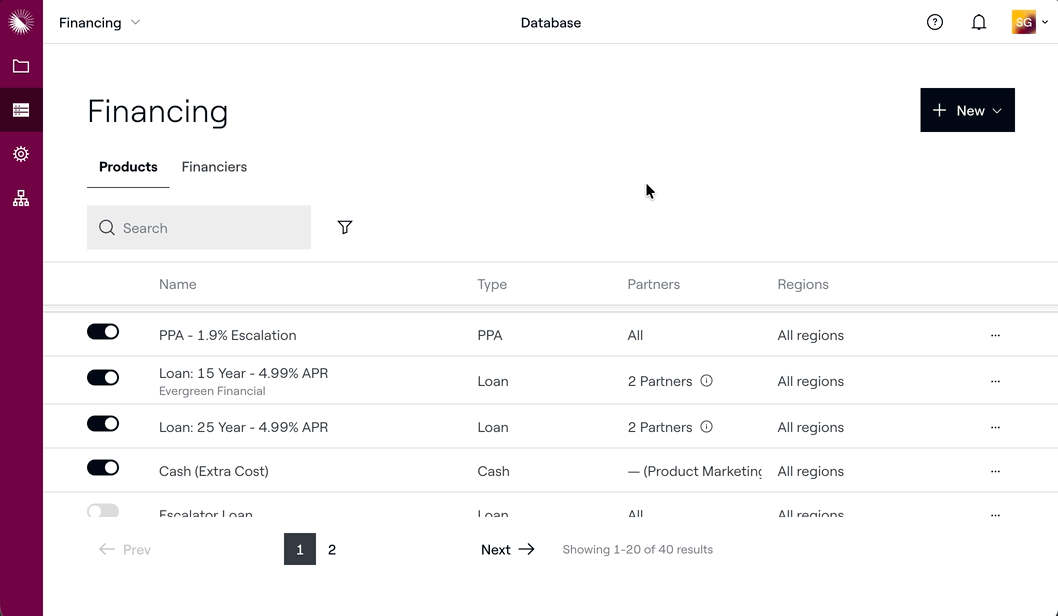Expand the Financing dropdown in header
The width and height of the screenshot is (1058, 616).
pyautogui.click(x=100, y=22)
